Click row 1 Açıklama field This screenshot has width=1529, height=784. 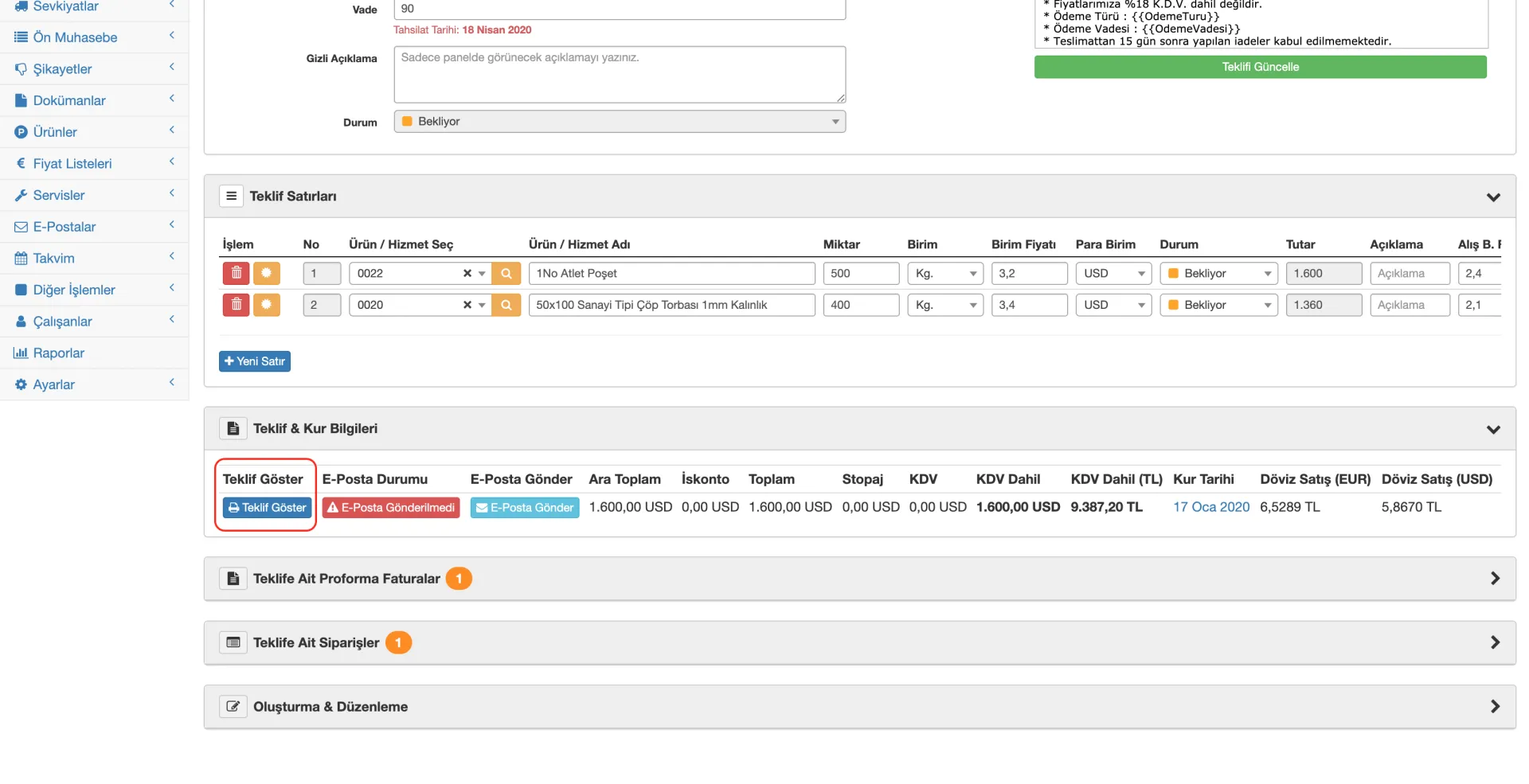click(1410, 273)
